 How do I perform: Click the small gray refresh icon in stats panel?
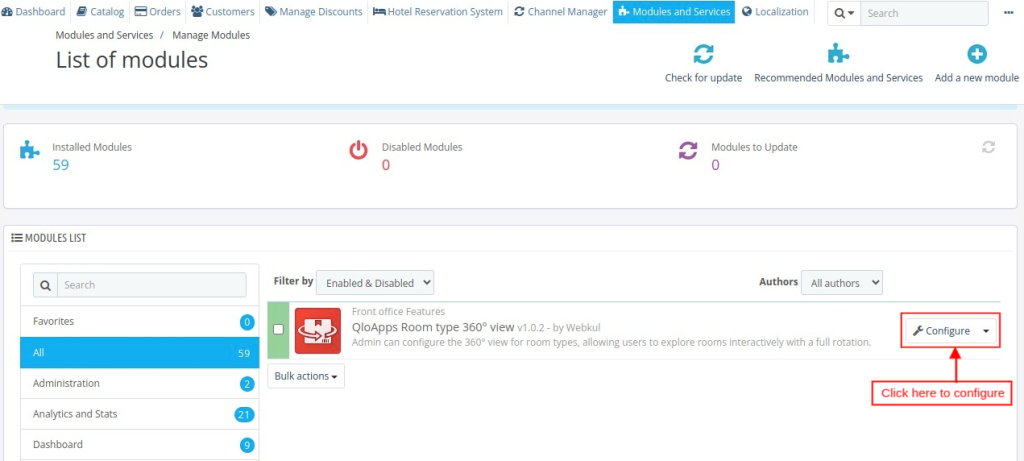(988, 147)
